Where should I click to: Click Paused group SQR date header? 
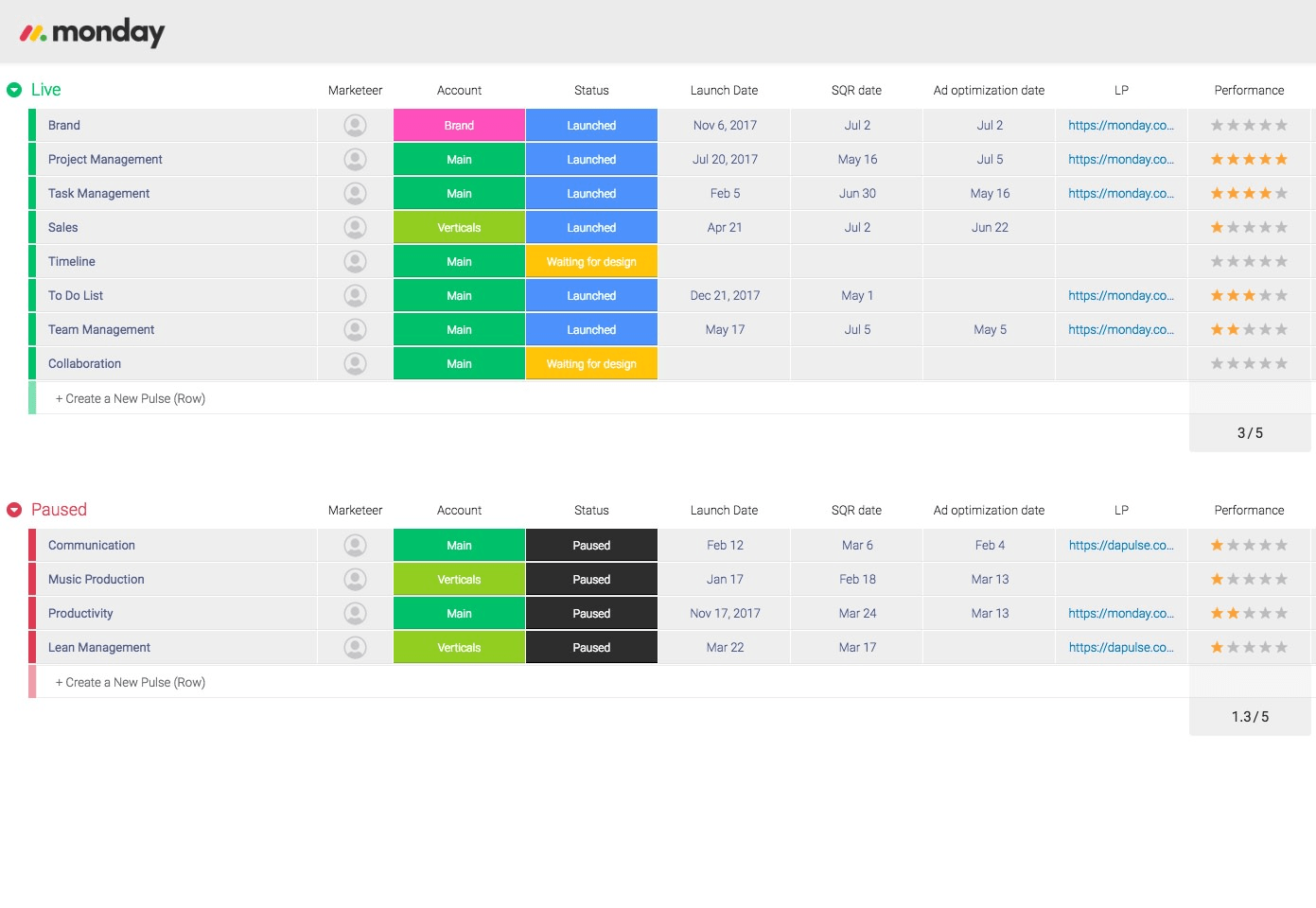tap(856, 510)
